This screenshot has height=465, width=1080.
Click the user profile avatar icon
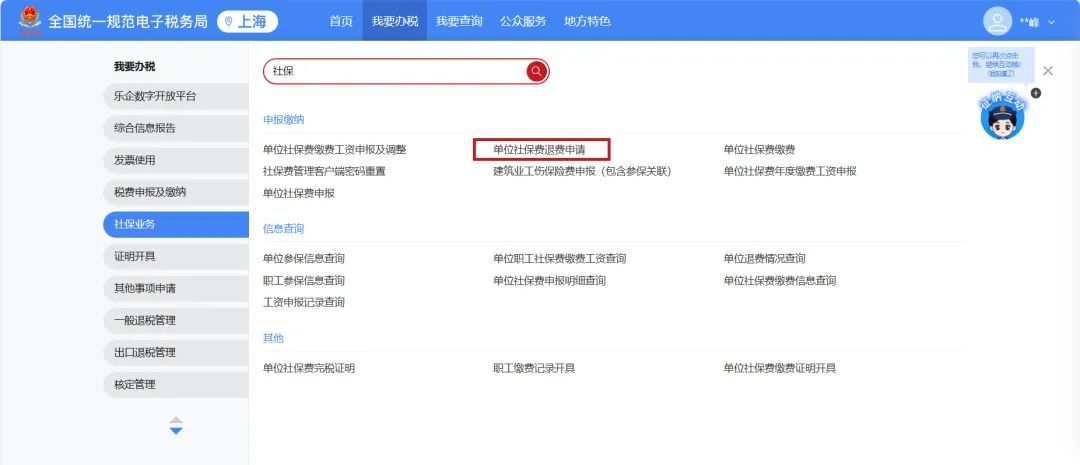(997, 21)
